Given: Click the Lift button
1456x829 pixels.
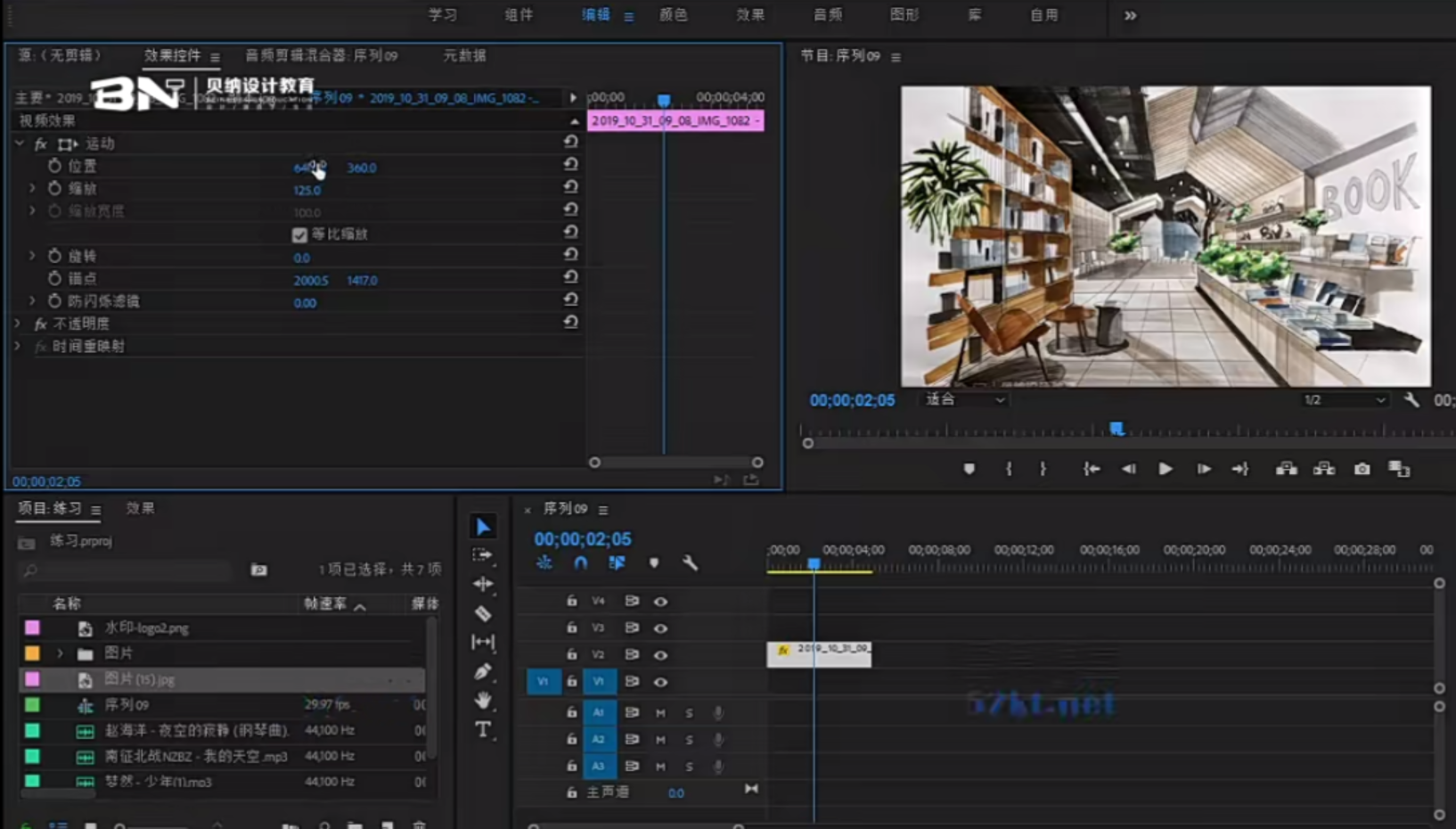Looking at the screenshot, I should 1286,469.
